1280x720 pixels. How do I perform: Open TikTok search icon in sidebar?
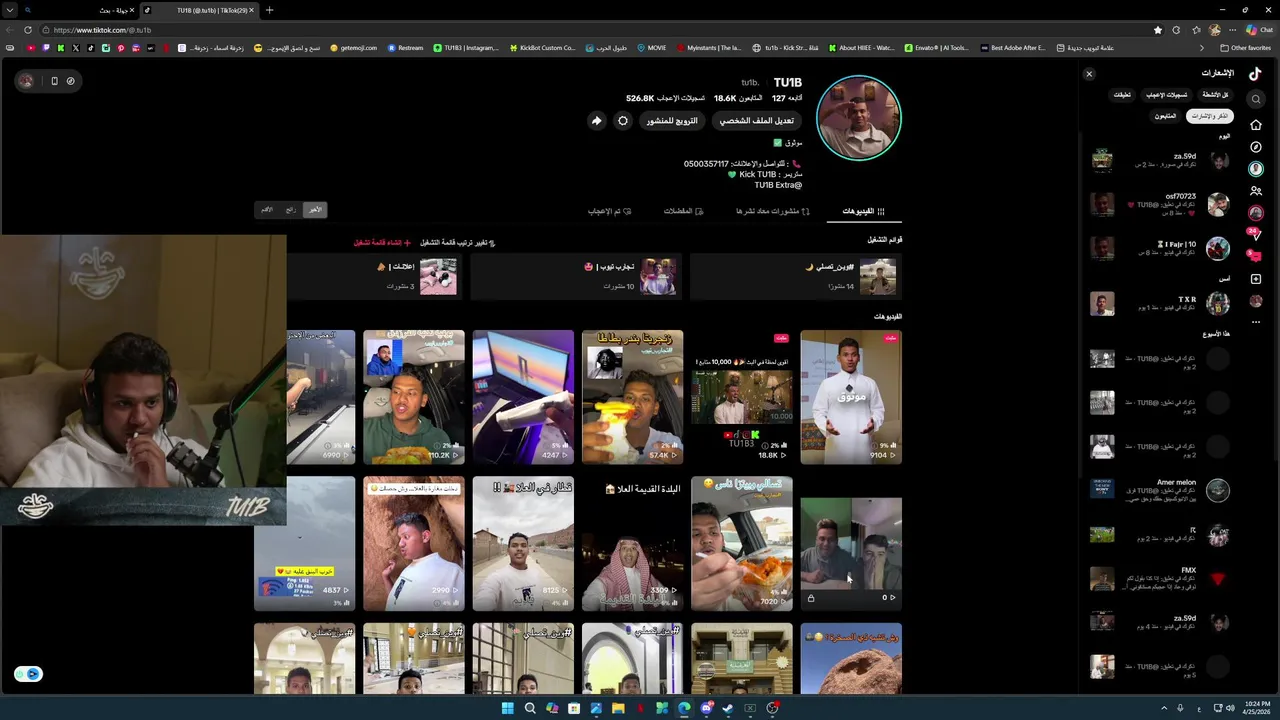pyautogui.click(x=1256, y=99)
